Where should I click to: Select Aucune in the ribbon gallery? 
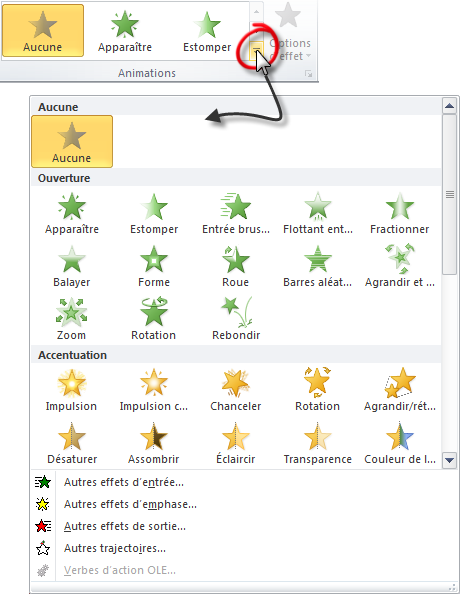coord(43,31)
